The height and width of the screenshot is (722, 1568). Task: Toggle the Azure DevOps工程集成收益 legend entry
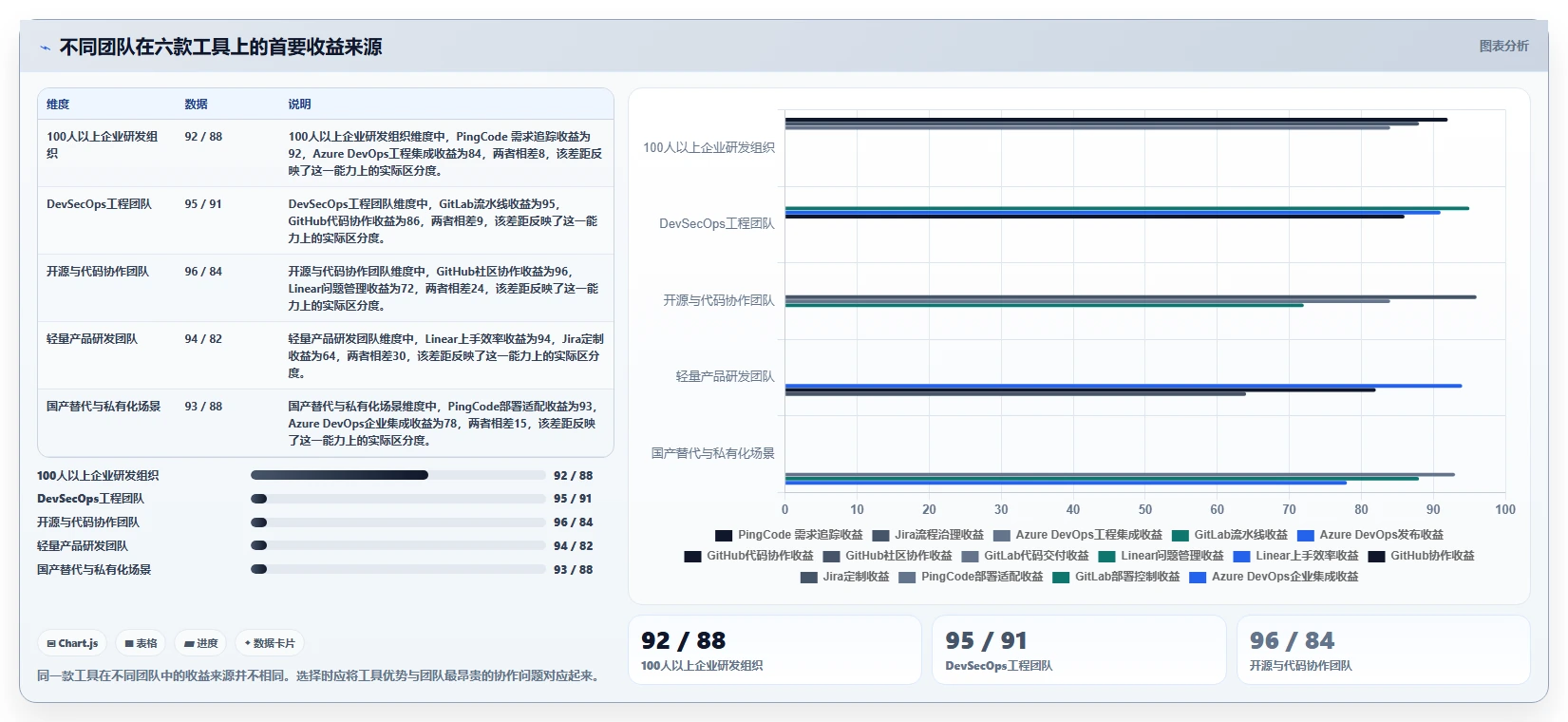pos(1078,535)
